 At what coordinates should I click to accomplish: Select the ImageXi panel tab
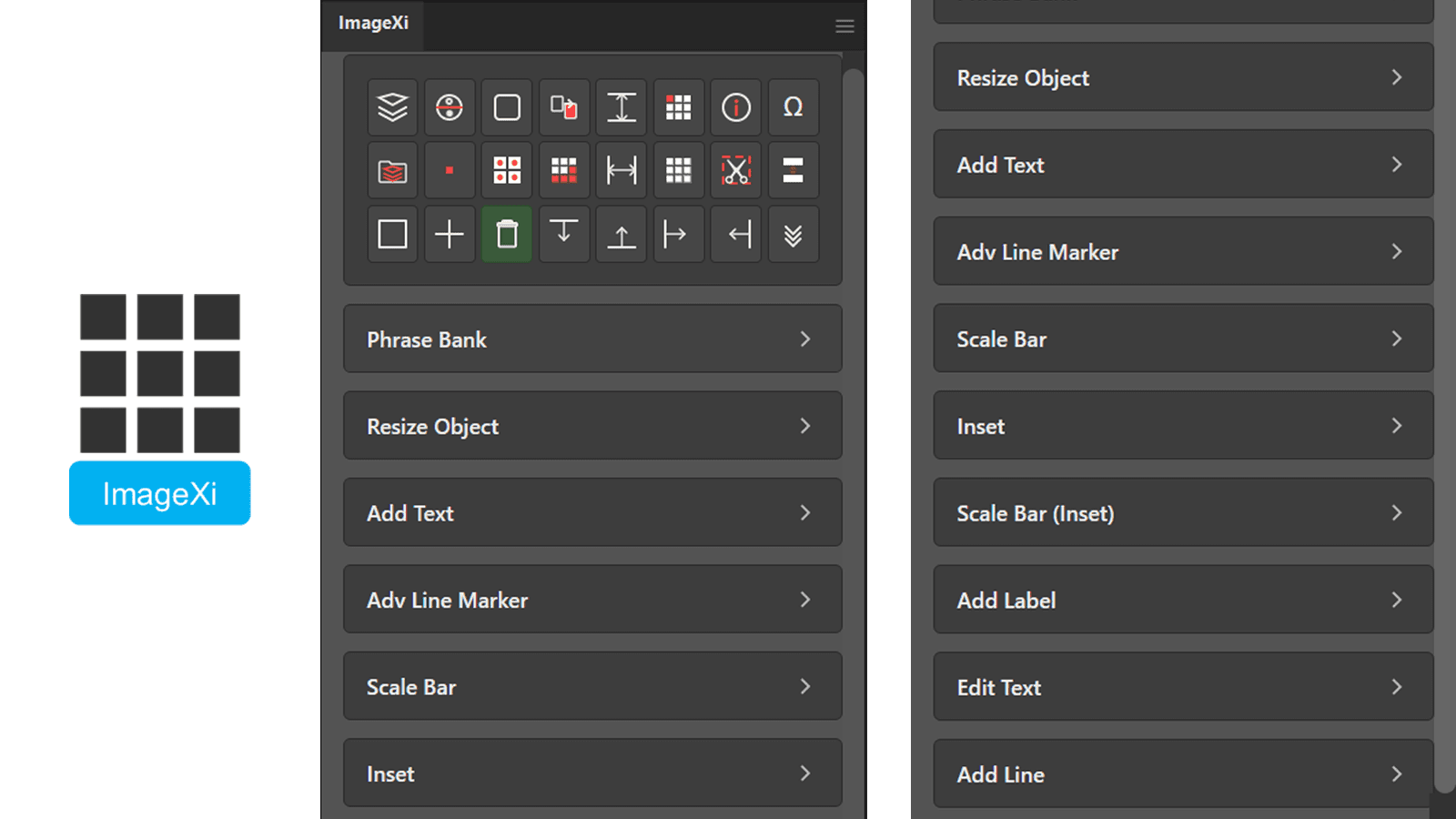(x=373, y=24)
